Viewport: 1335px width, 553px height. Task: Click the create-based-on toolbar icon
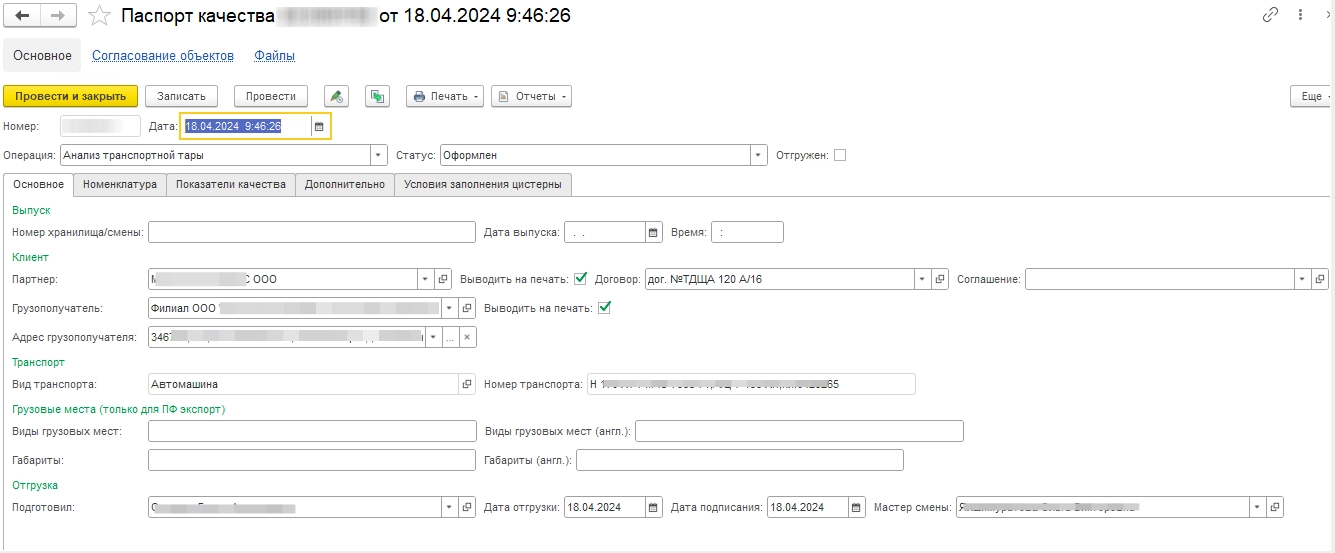pos(376,96)
